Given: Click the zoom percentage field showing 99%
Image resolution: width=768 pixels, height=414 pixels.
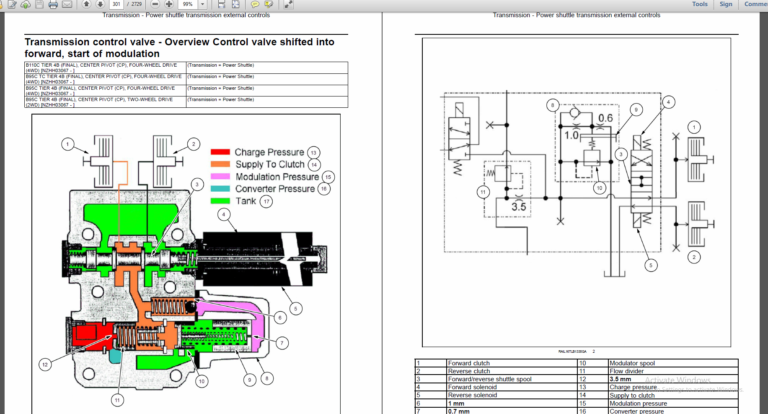Looking at the screenshot, I should click(x=188, y=4).
